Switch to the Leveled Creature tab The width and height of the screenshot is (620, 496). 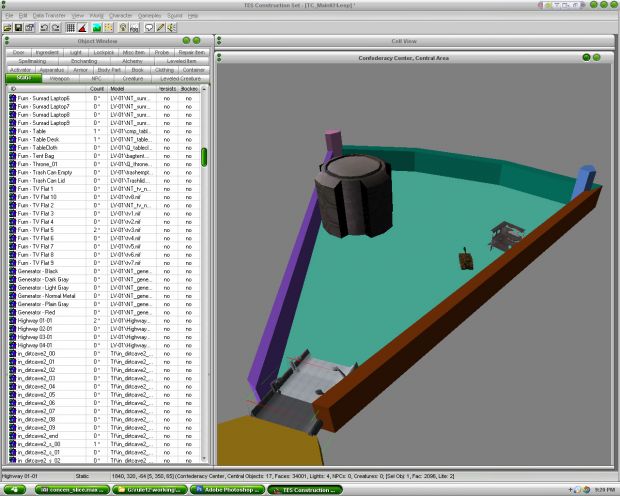(180, 79)
